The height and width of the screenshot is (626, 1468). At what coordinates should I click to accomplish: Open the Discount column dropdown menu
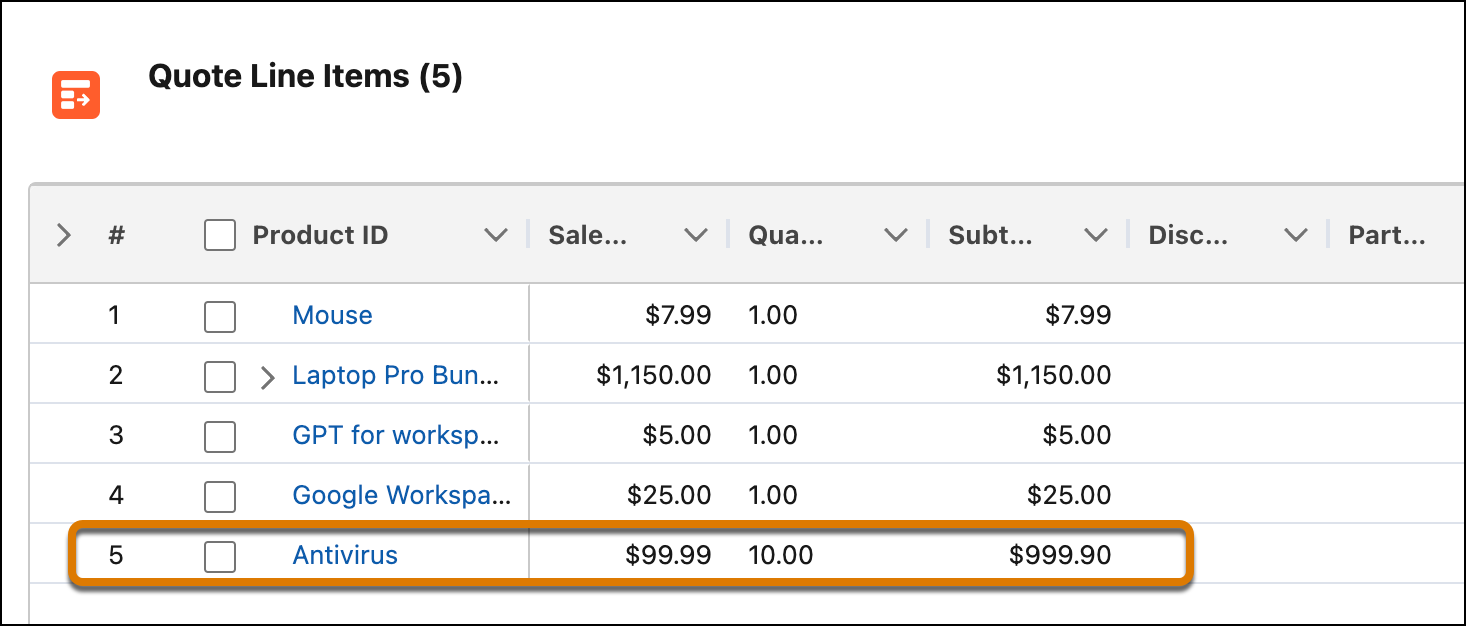[x=1296, y=235]
